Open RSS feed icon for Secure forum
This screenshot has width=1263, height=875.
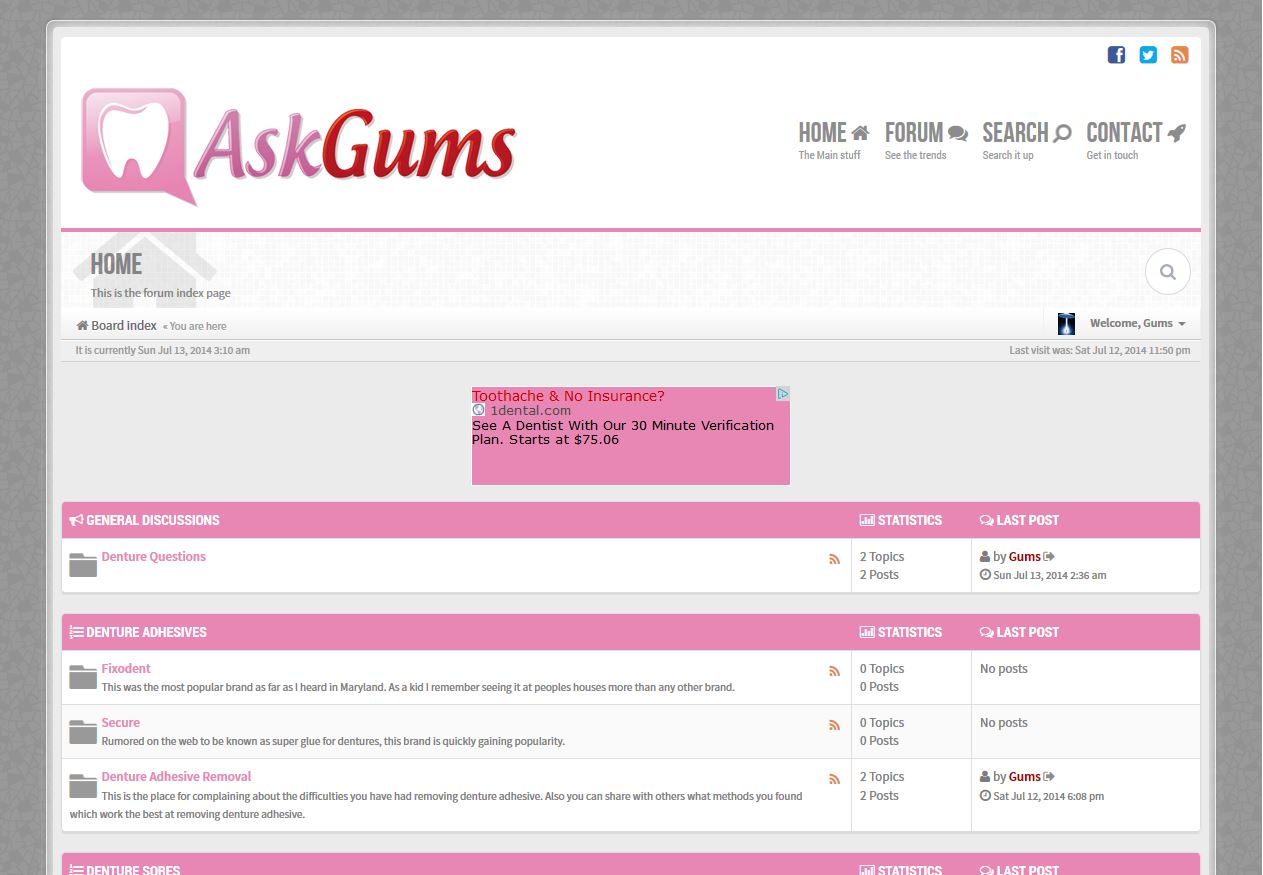[x=834, y=726]
